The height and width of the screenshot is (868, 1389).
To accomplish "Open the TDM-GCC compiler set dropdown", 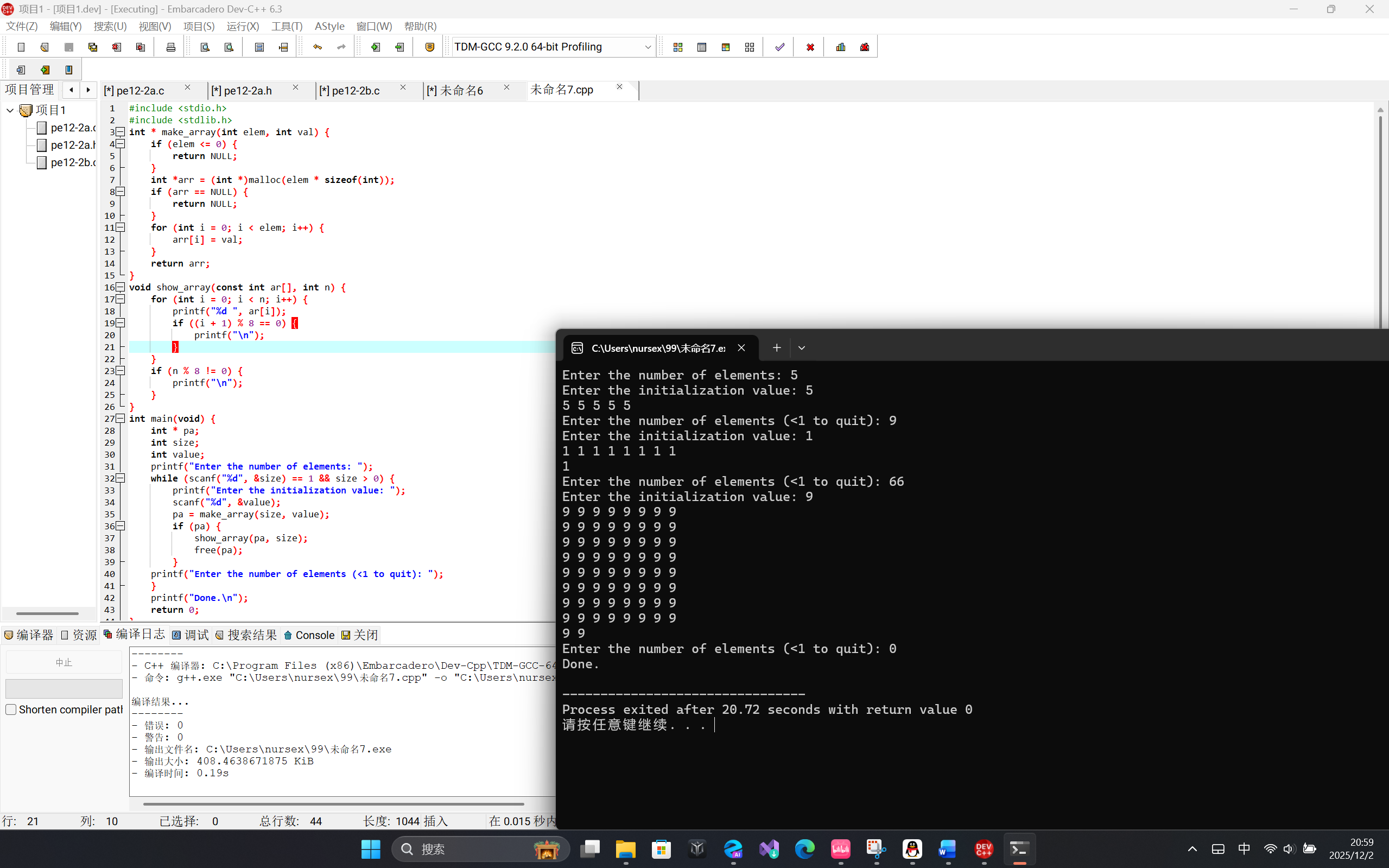I will pos(648,47).
